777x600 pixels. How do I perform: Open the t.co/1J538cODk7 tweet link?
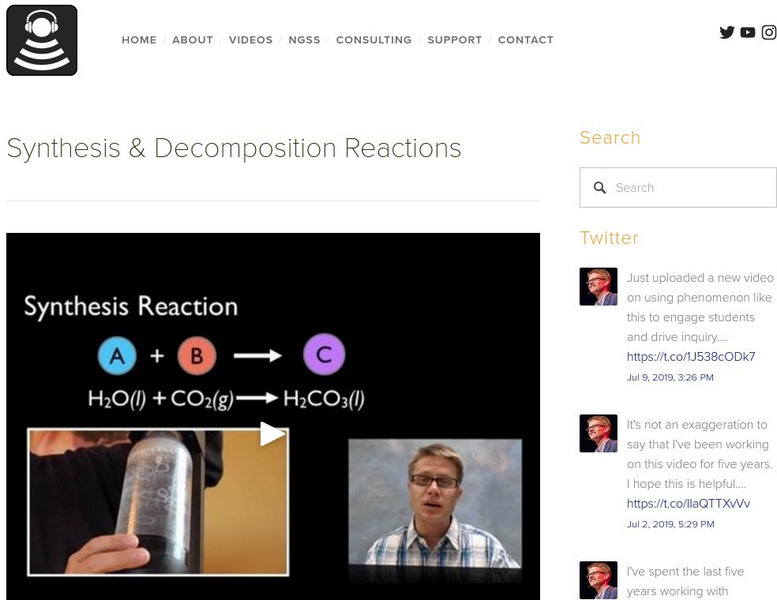click(691, 357)
